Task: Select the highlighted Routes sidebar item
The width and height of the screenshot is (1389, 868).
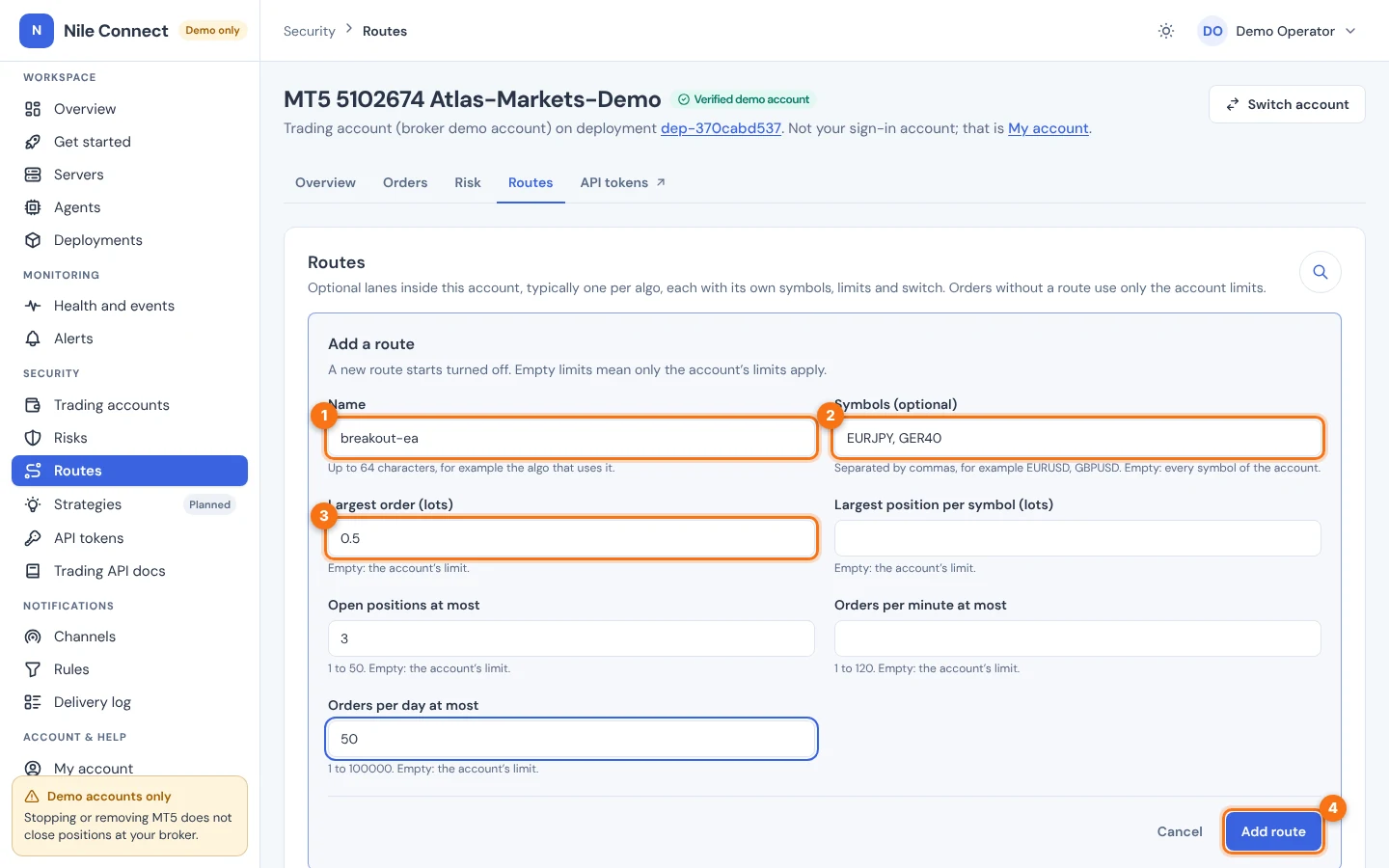Action: coord(129,471)
